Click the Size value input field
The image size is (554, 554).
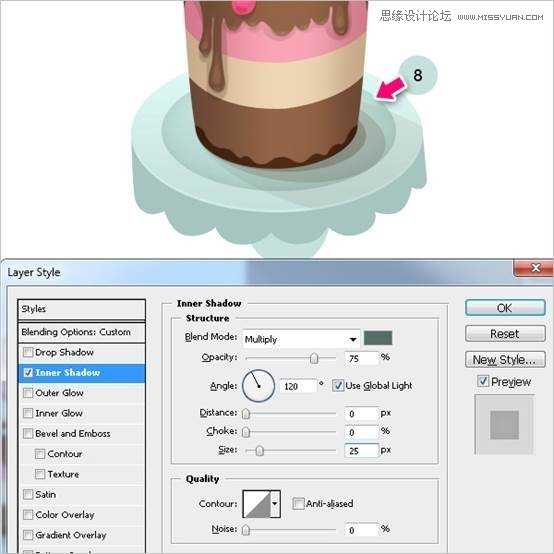(x=361, y=450)
